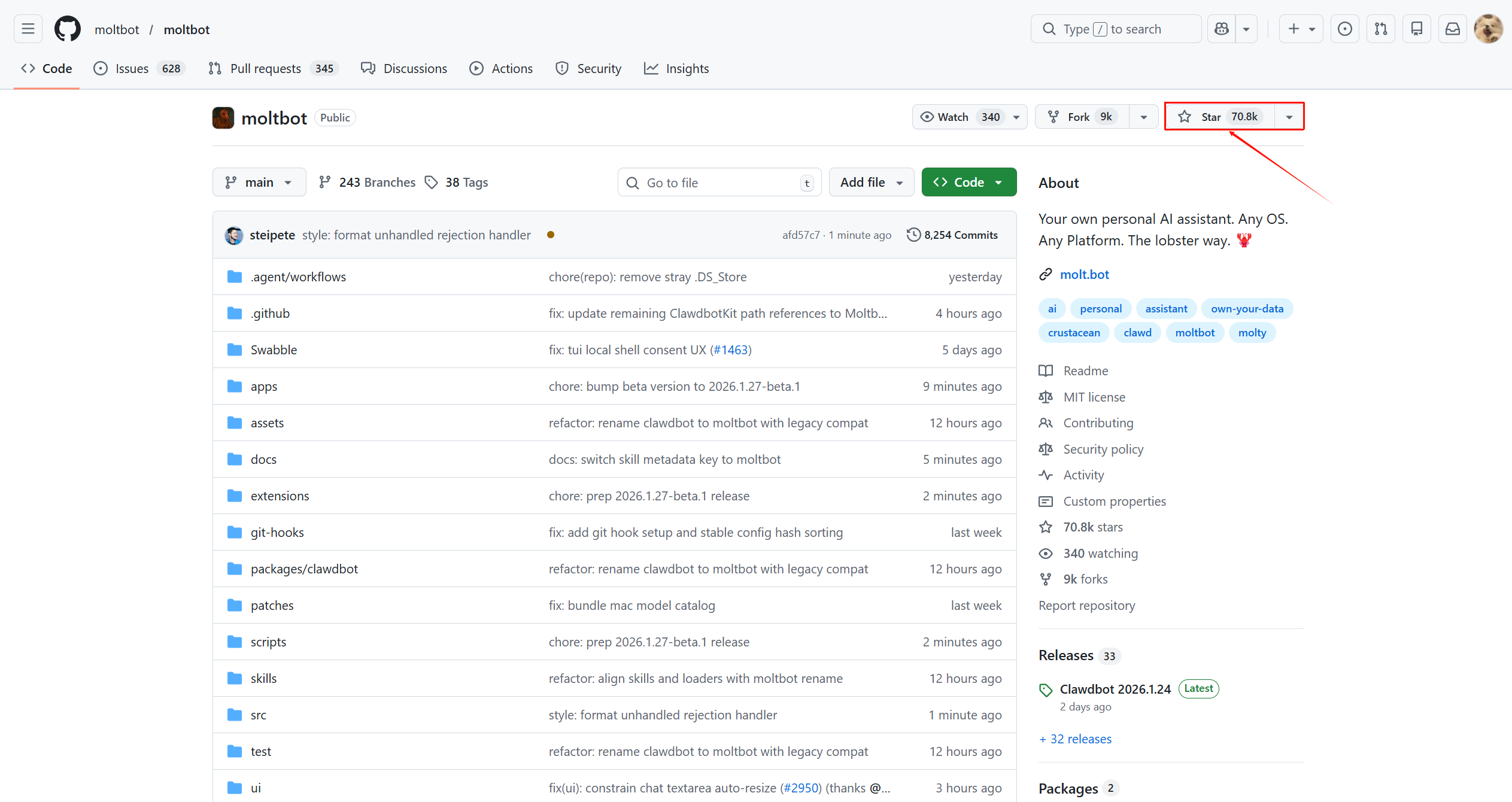Select the crustacean topic tag
Screen dimensions: 1512x802
[x=1073, y=333]
